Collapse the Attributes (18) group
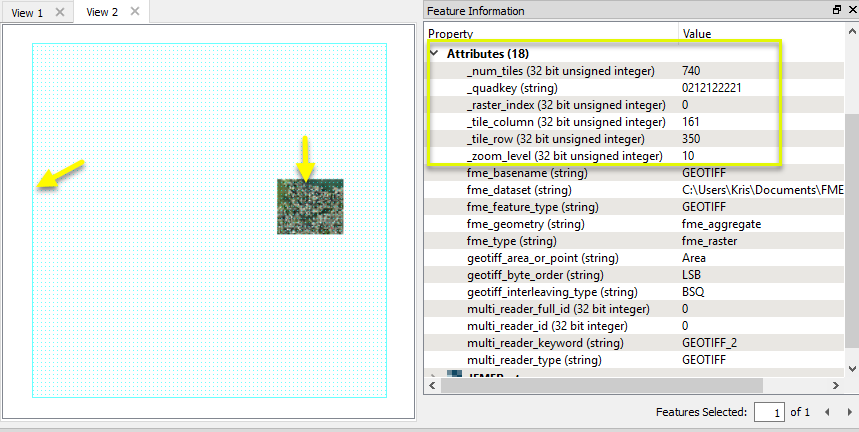This screenshot has height=432, width=859. click(434, 54)
